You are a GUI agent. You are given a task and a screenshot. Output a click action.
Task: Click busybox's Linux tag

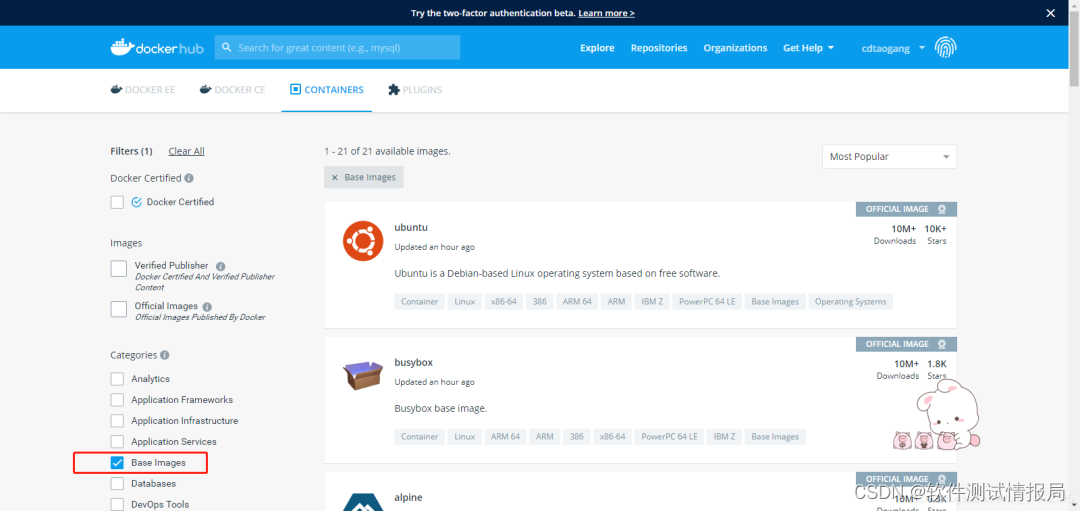465,437
